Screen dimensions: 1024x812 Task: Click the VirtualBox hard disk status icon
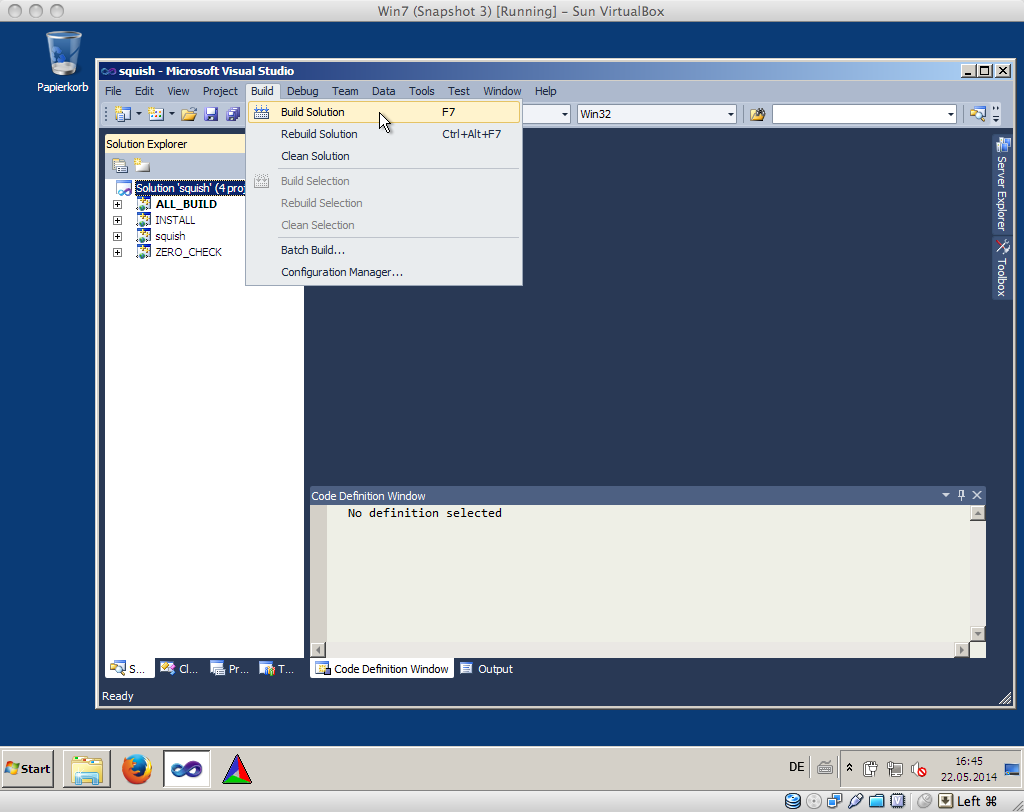(x=792, y=801)
